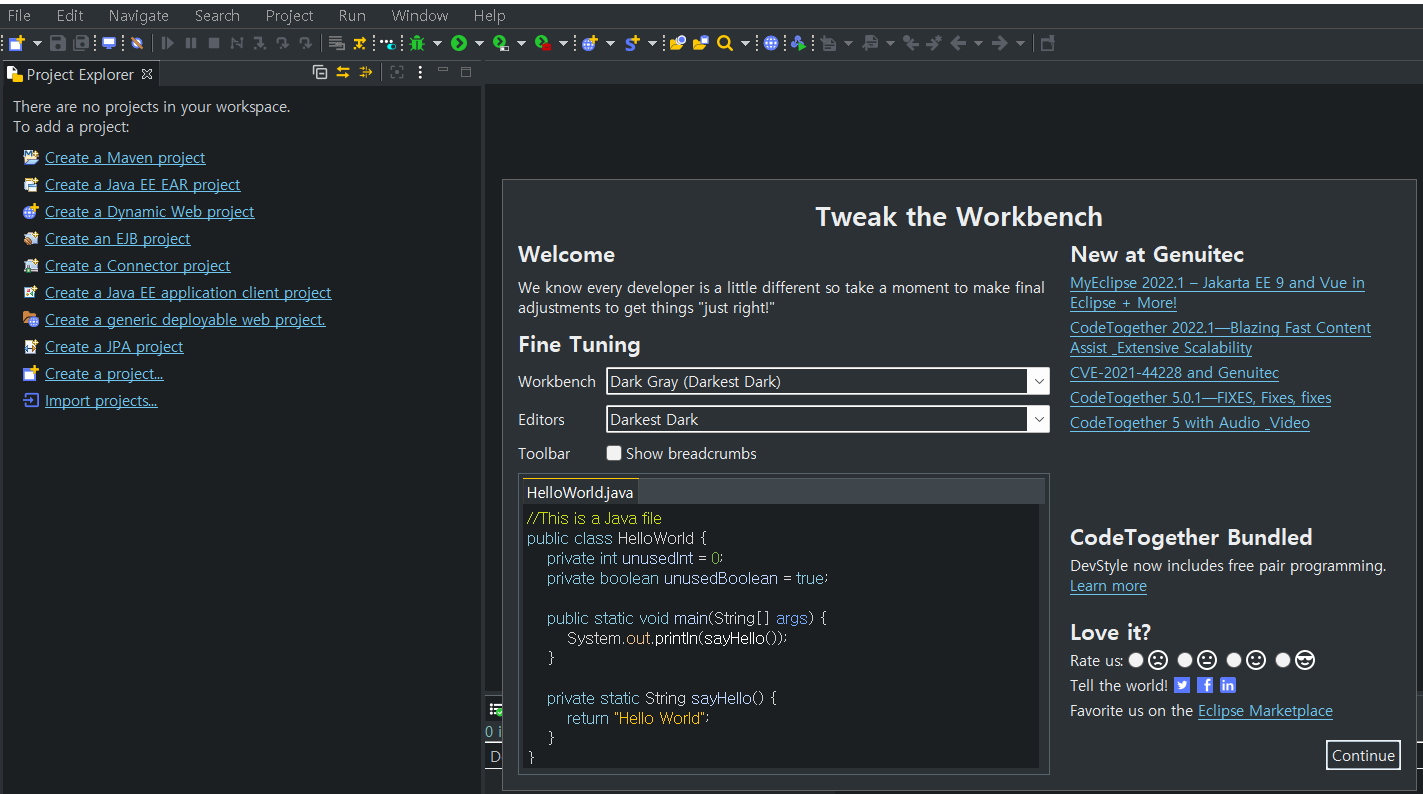Image resolution: width=1423 pixels, height=794 pixels.
Task: Click the Twitter share icon
Action: click(x=1182, y=685)
